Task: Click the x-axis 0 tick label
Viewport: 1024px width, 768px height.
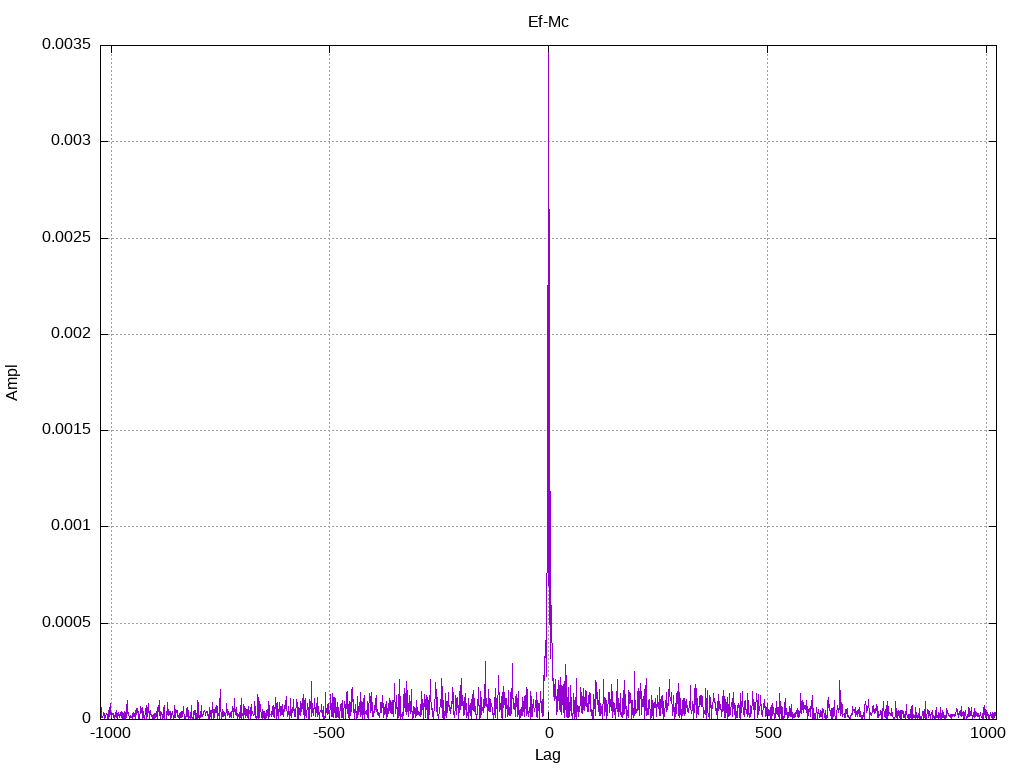Action: (549, 733)
